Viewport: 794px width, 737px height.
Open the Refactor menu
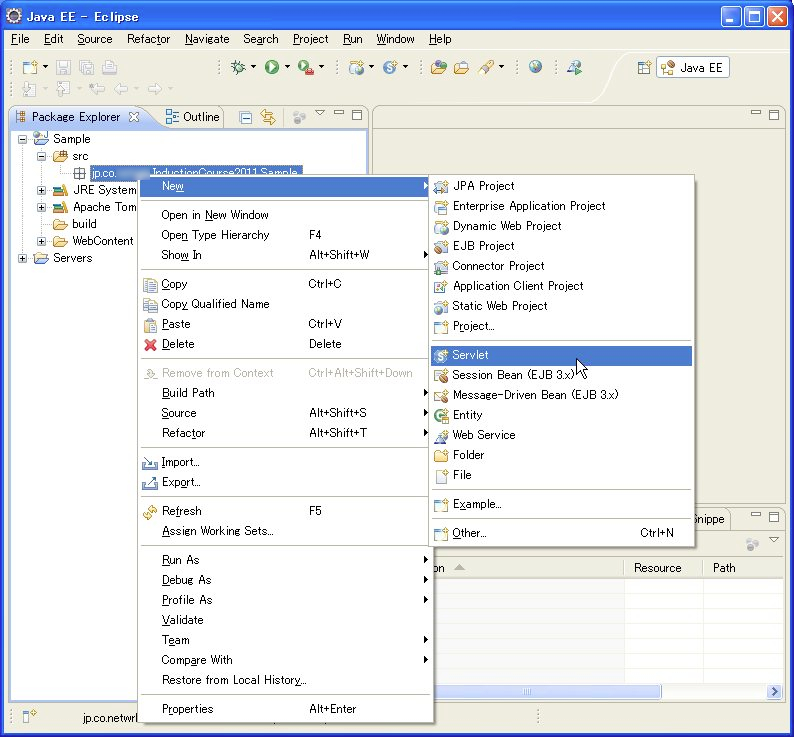pos(148,39)
